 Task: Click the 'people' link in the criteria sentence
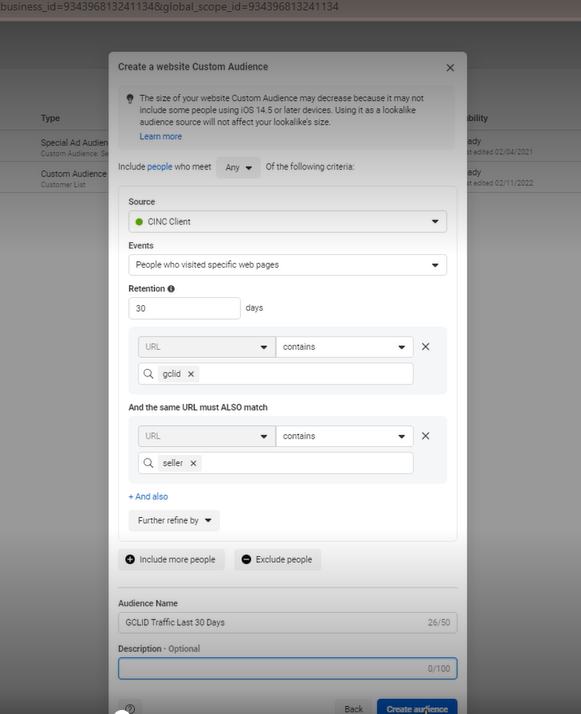tap(159, 167)
